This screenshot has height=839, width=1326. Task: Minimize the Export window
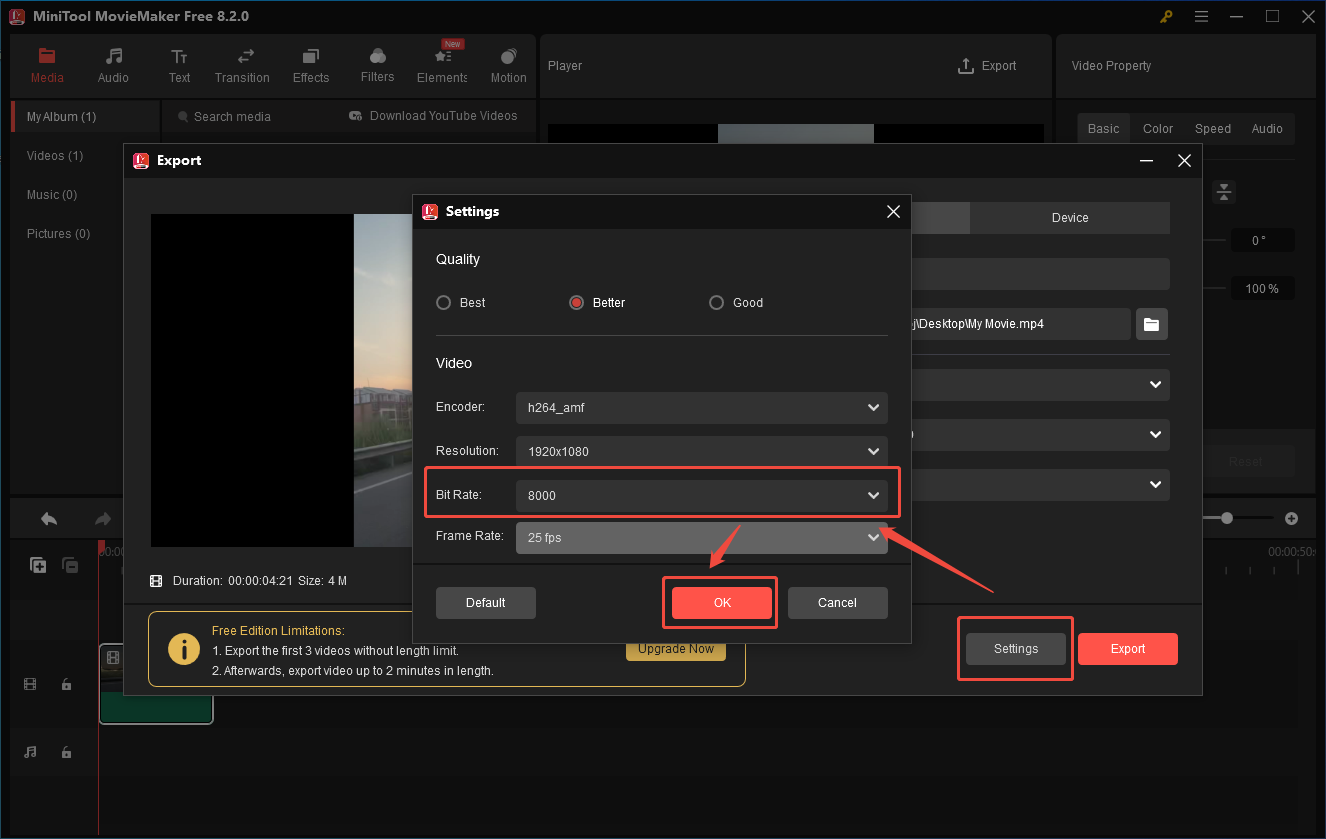1146,161
